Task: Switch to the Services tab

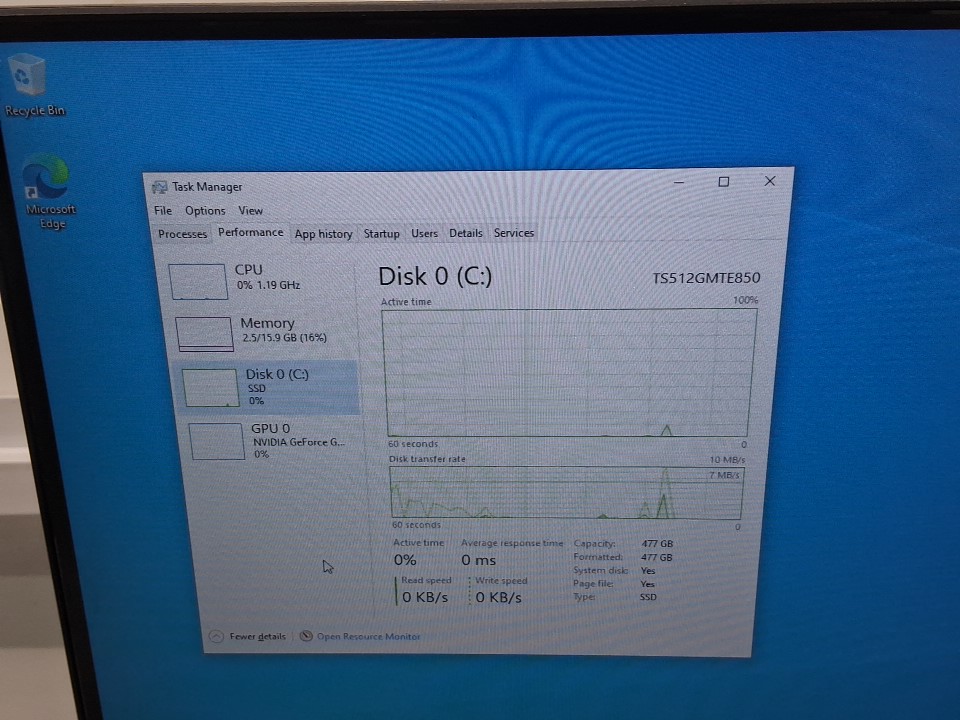Action: click(x=514, y=233)
